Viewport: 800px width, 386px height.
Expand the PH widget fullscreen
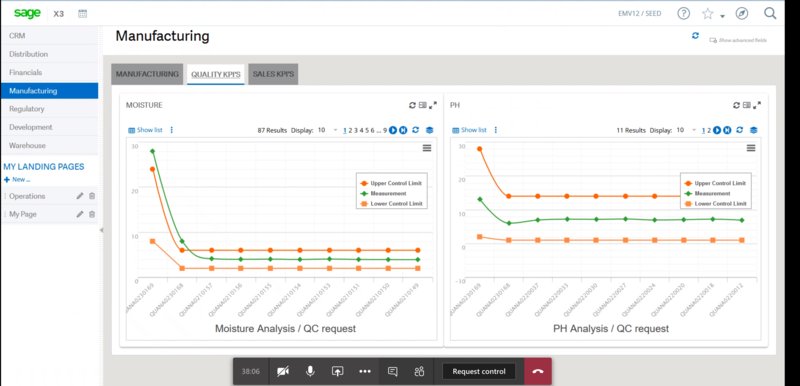757,105
